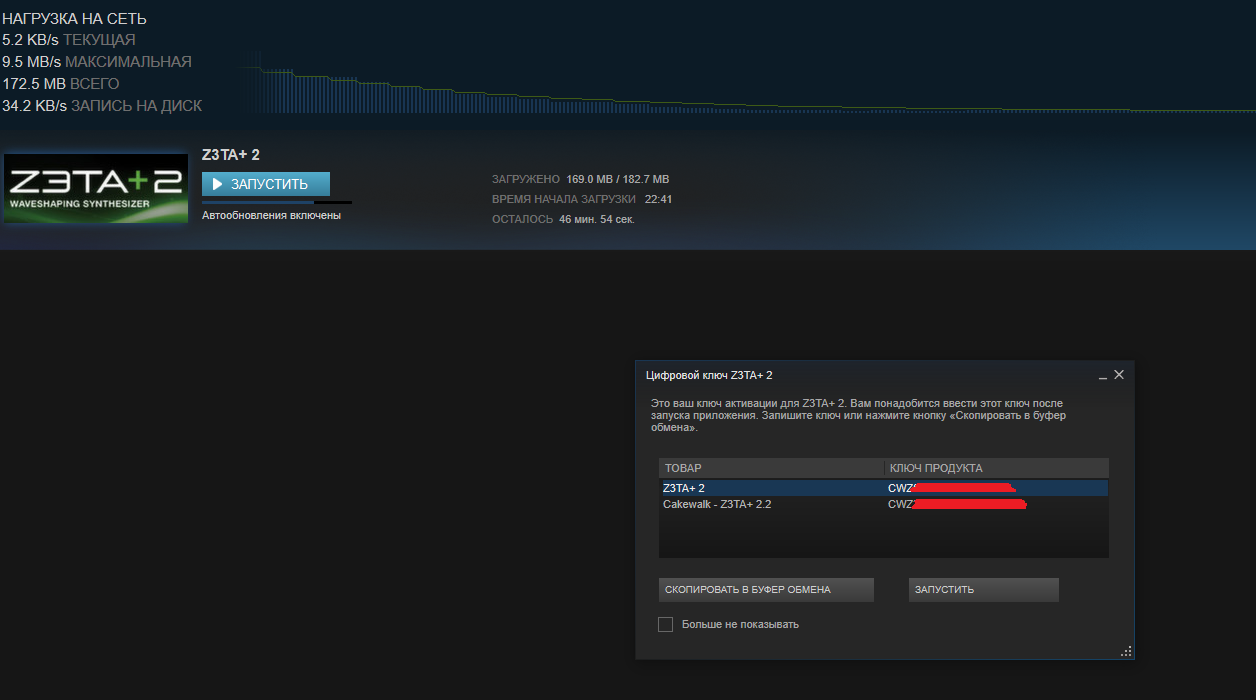
Task: Click the 34.2 KB/s ЗАПИСЬ НА ДИСК stat
Action: point(102,106)
